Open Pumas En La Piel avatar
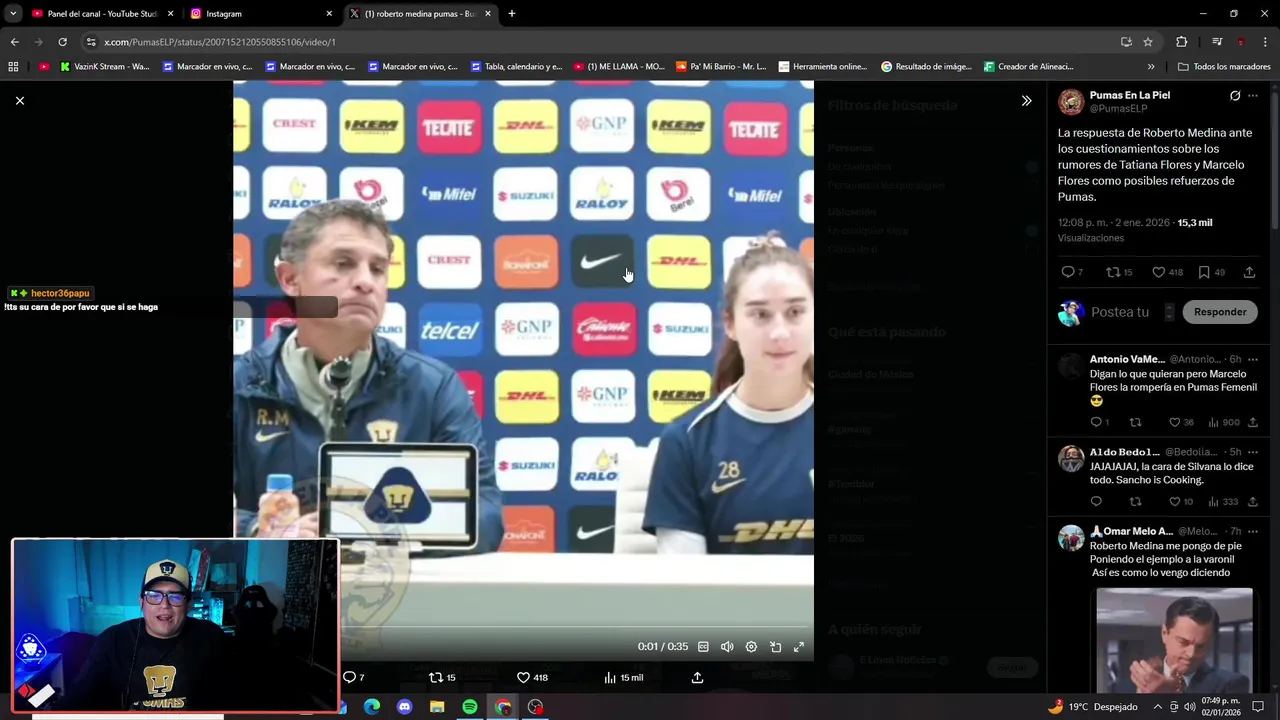1280x720 pixels. [x=1071, y=101]
